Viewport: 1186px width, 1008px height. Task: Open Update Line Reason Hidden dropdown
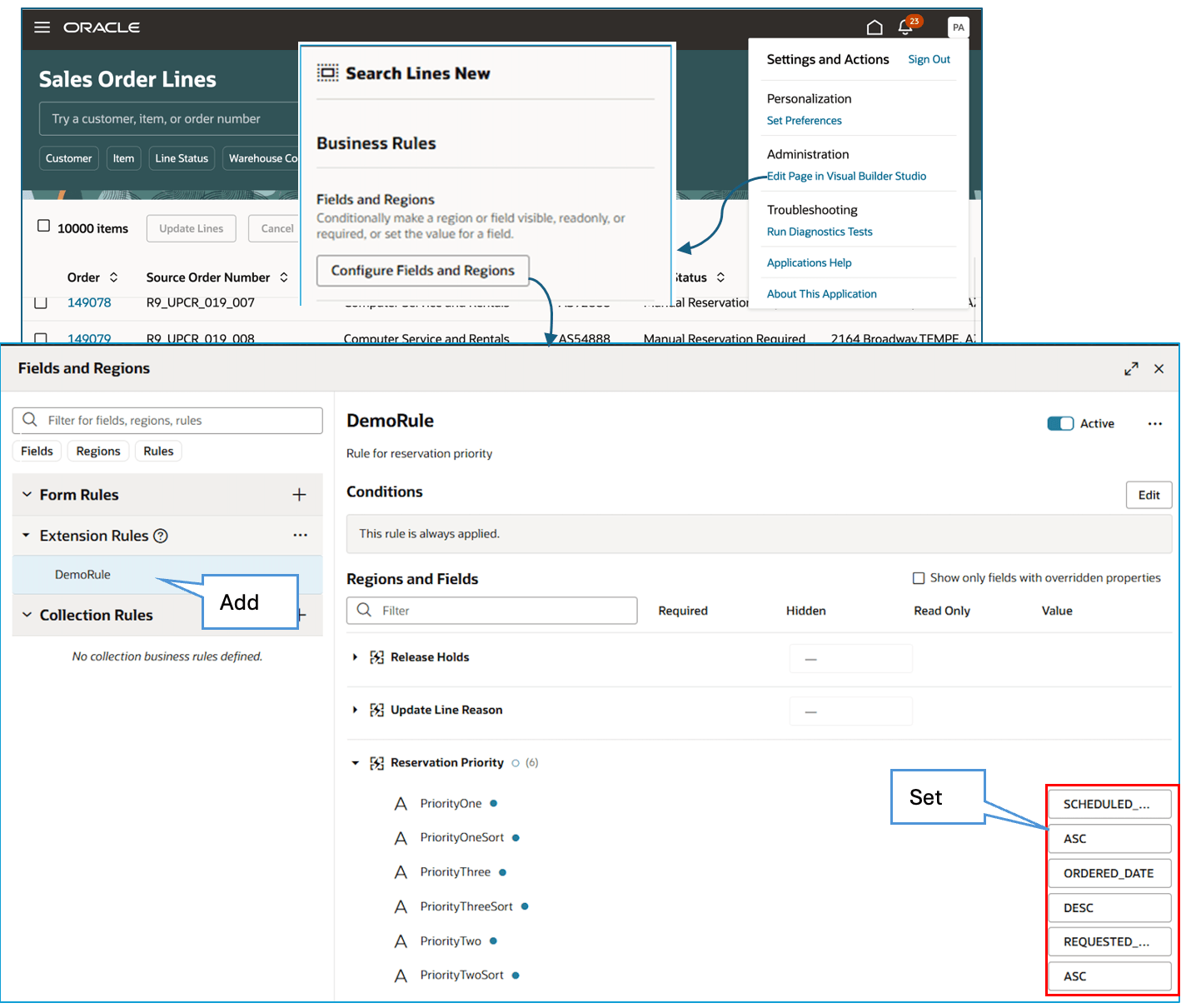click(850, 711)
